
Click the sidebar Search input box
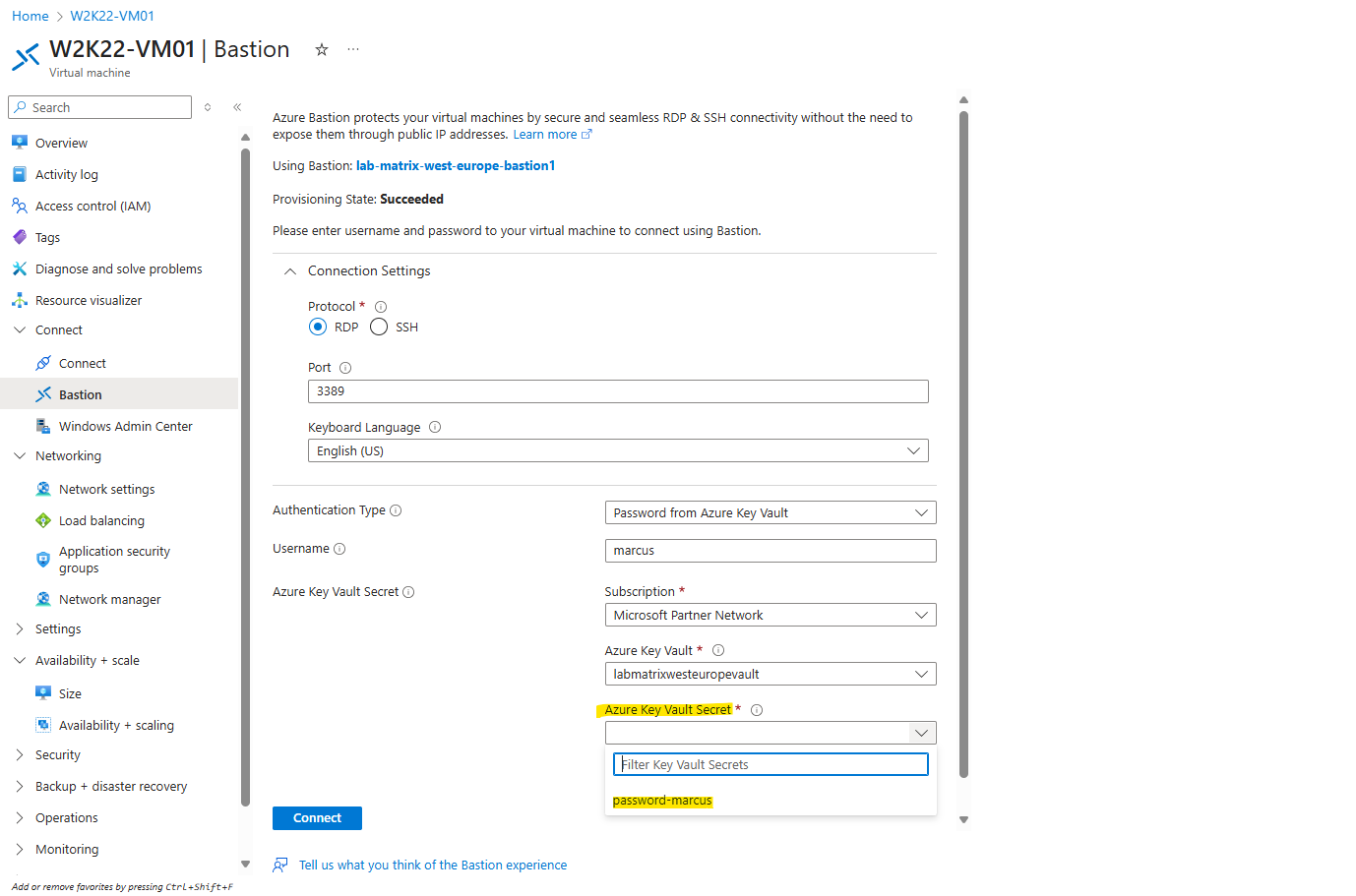(x=99, y=107)
